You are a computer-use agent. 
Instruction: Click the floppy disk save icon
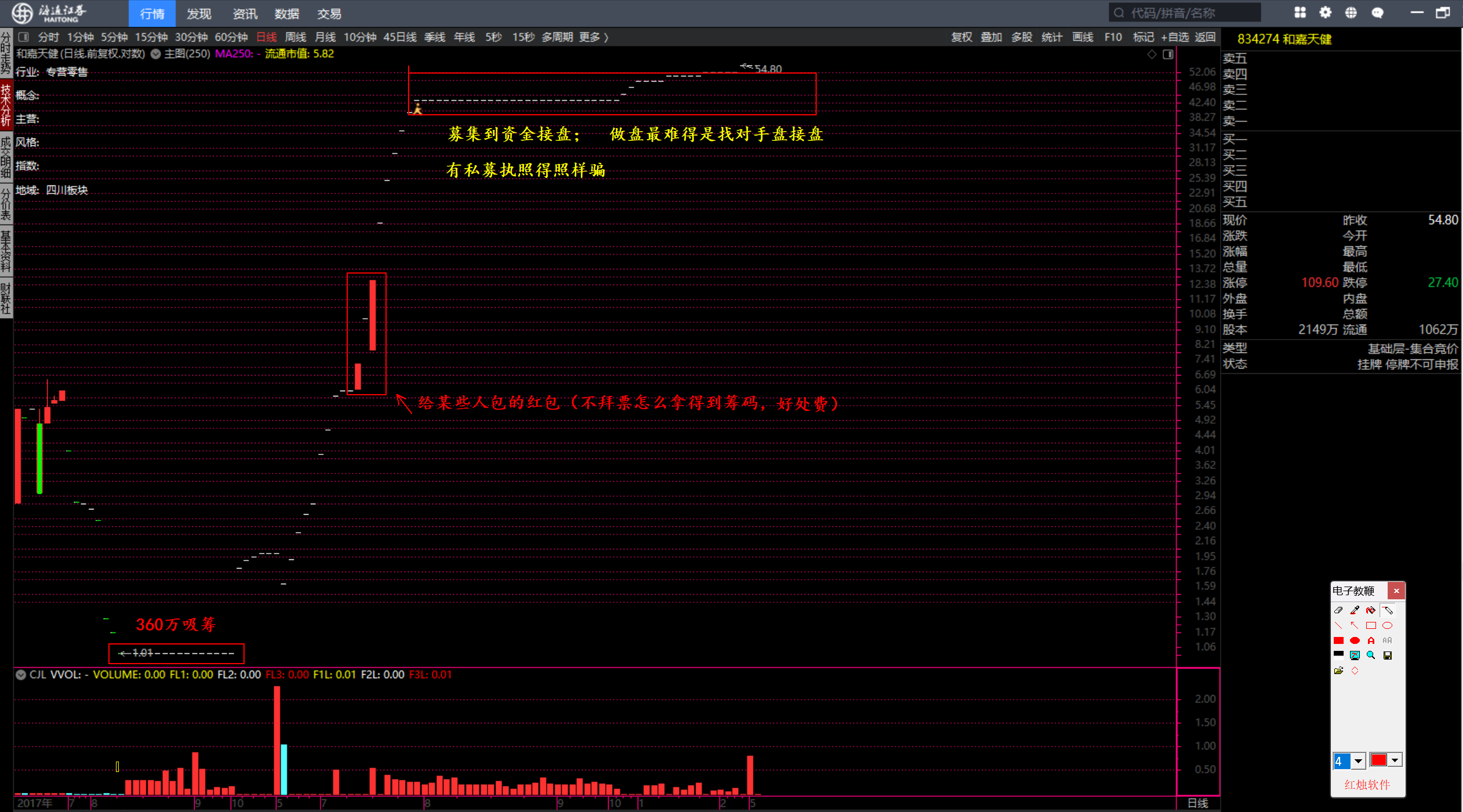tap(1387, 656)
